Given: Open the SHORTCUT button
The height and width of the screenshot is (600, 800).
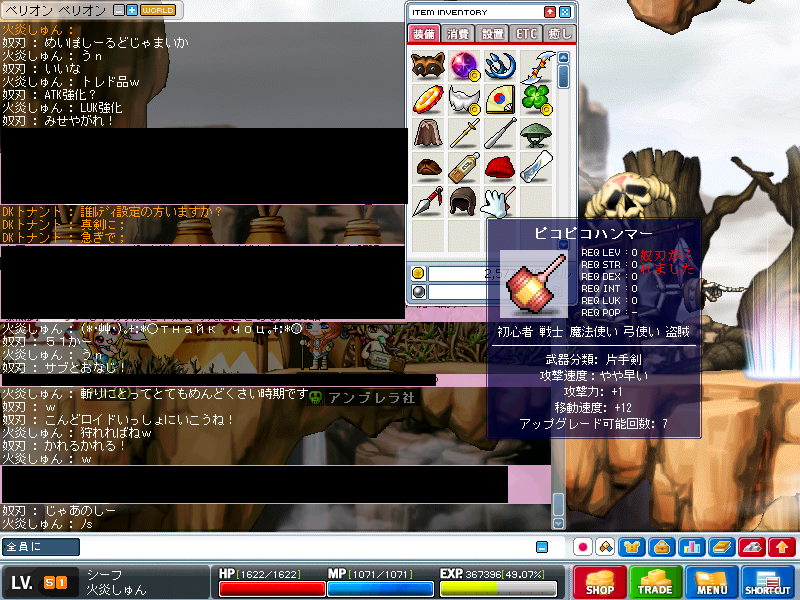Looking at the screenshot, I should (x=768, y=582).
